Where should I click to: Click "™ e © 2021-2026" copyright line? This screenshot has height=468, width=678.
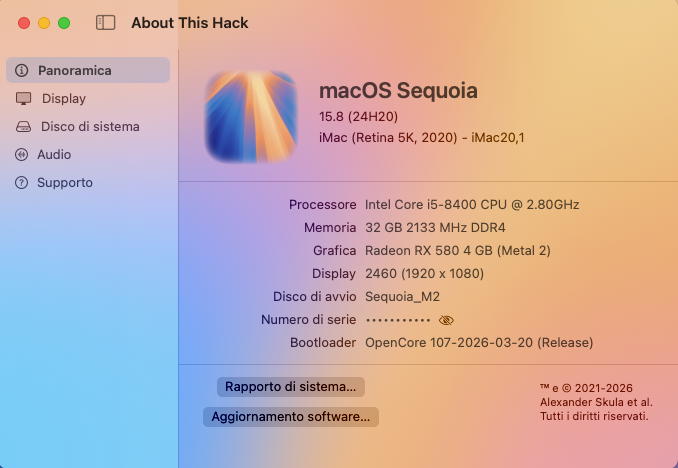click(586, 388)
